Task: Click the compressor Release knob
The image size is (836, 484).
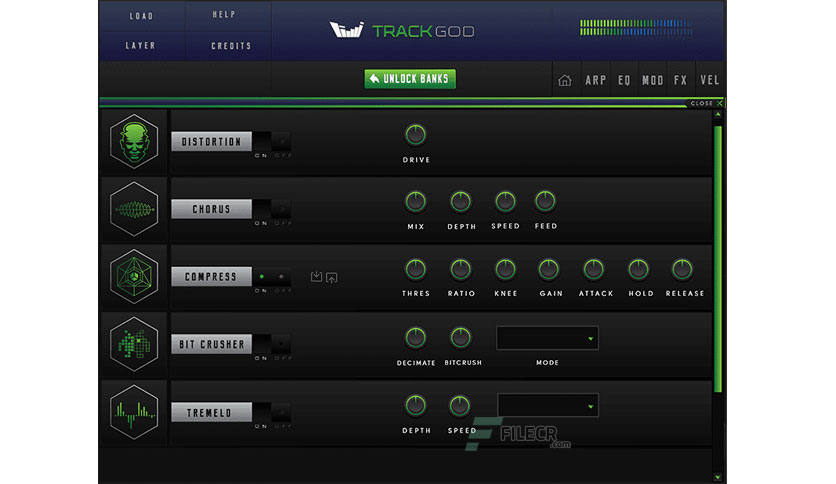Action: (x=682, y=269)
